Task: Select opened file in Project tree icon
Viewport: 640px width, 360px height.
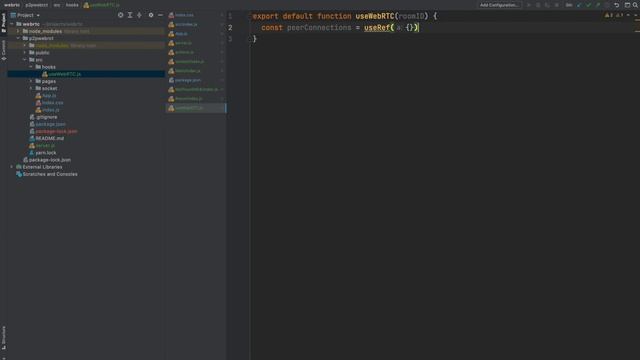Action: pos(120,15)
